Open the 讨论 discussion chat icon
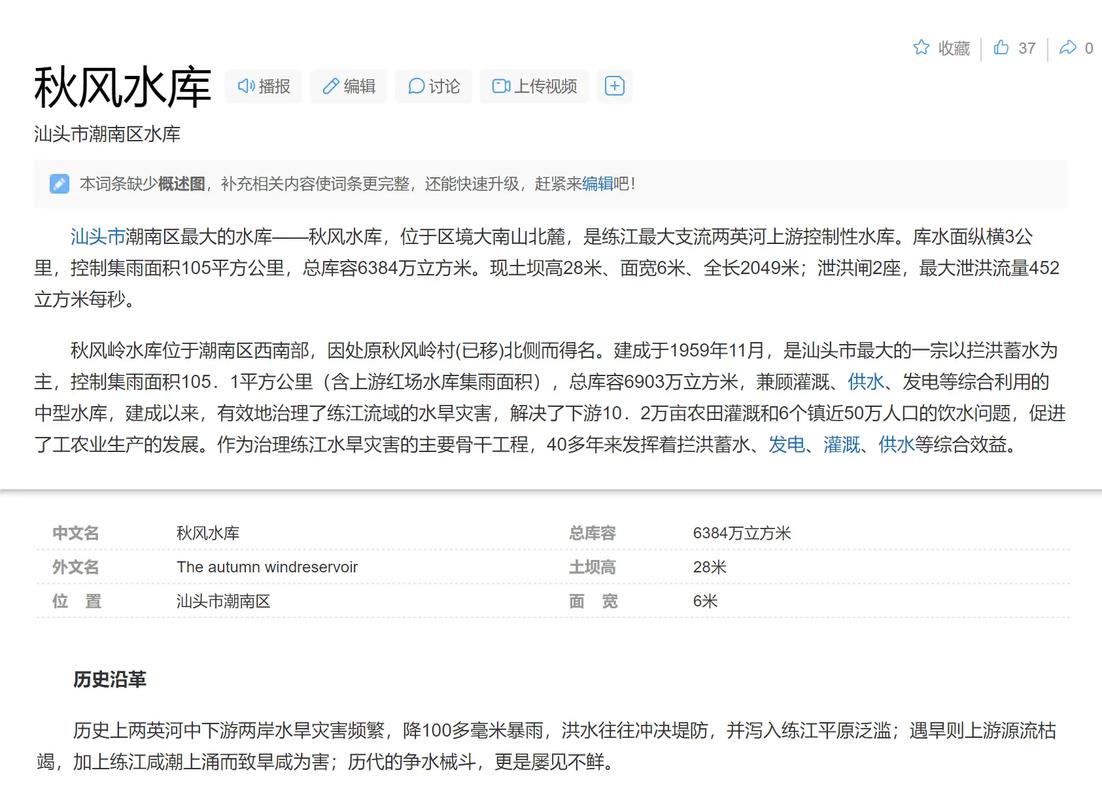The height and width of the screenshot is (800, 1102). coord(414,86)
